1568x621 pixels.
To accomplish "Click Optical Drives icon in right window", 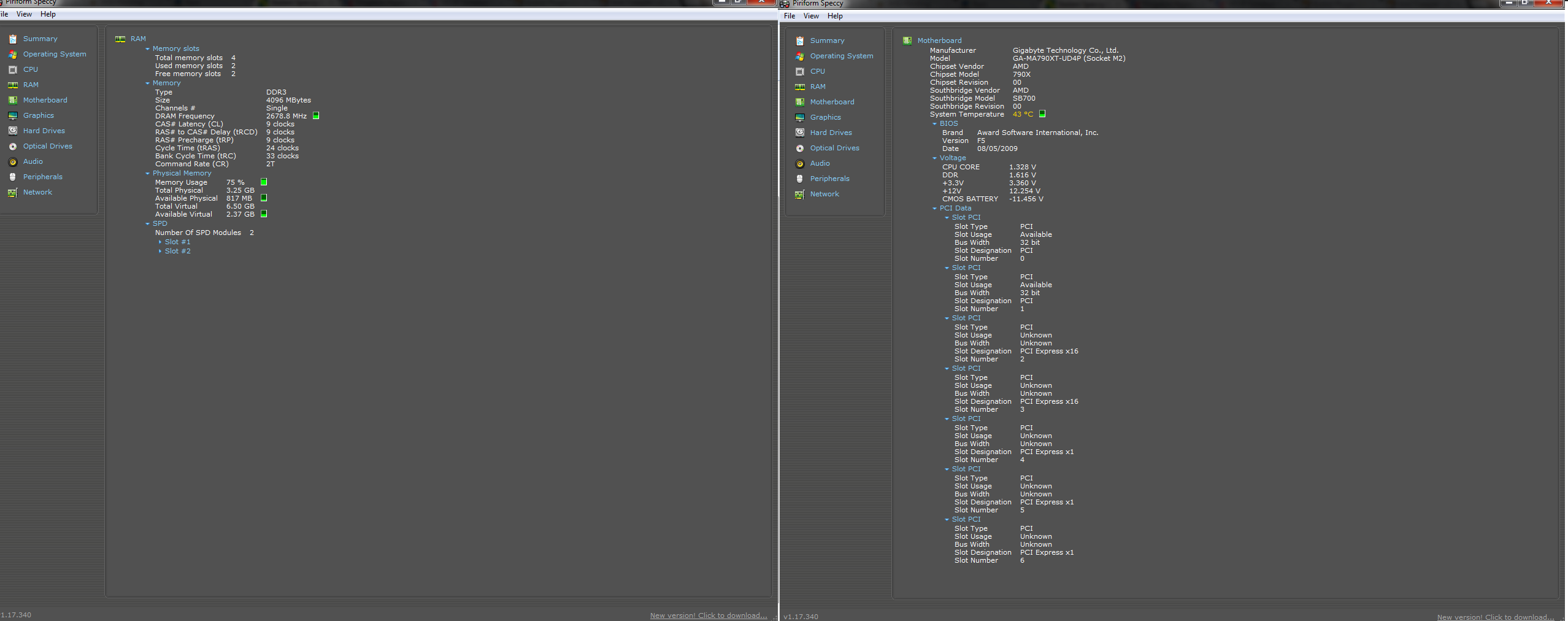I will tap(800, 148).
